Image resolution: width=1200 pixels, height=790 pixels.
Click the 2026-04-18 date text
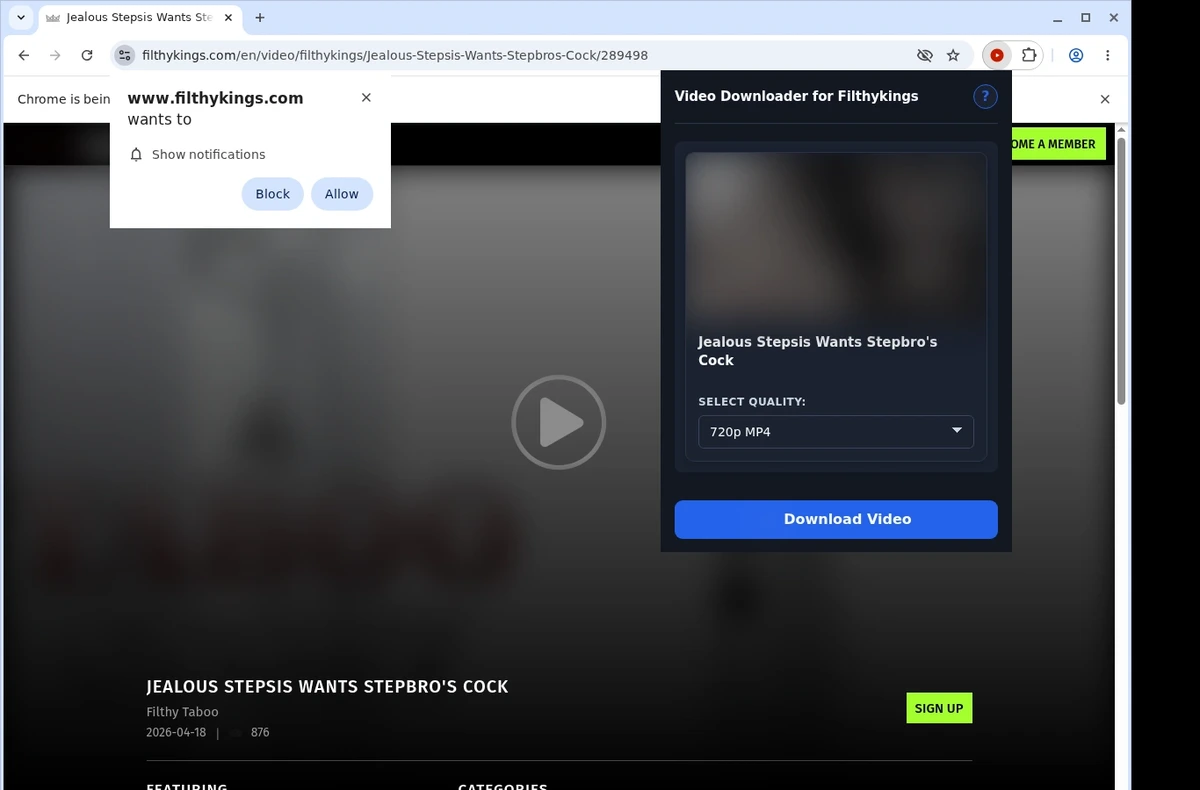click(176, 732)
